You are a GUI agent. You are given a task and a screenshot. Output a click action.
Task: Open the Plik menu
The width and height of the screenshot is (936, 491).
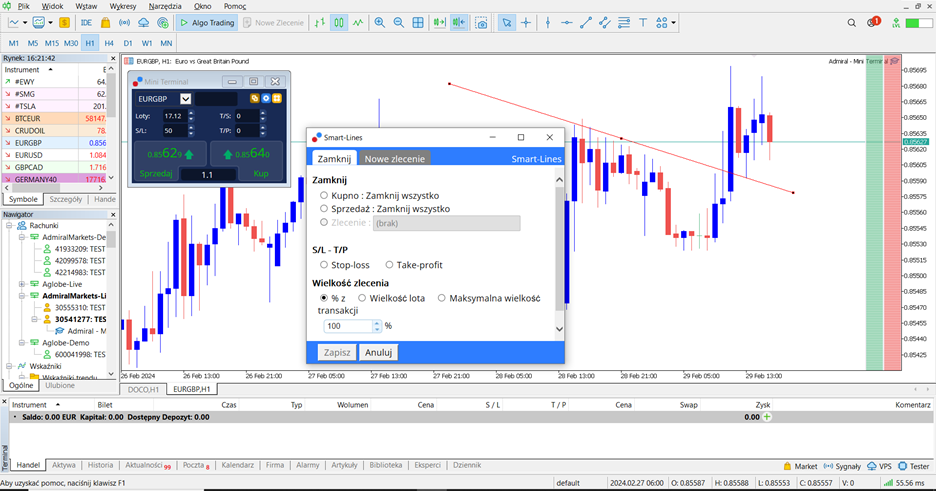click(24, 6)
